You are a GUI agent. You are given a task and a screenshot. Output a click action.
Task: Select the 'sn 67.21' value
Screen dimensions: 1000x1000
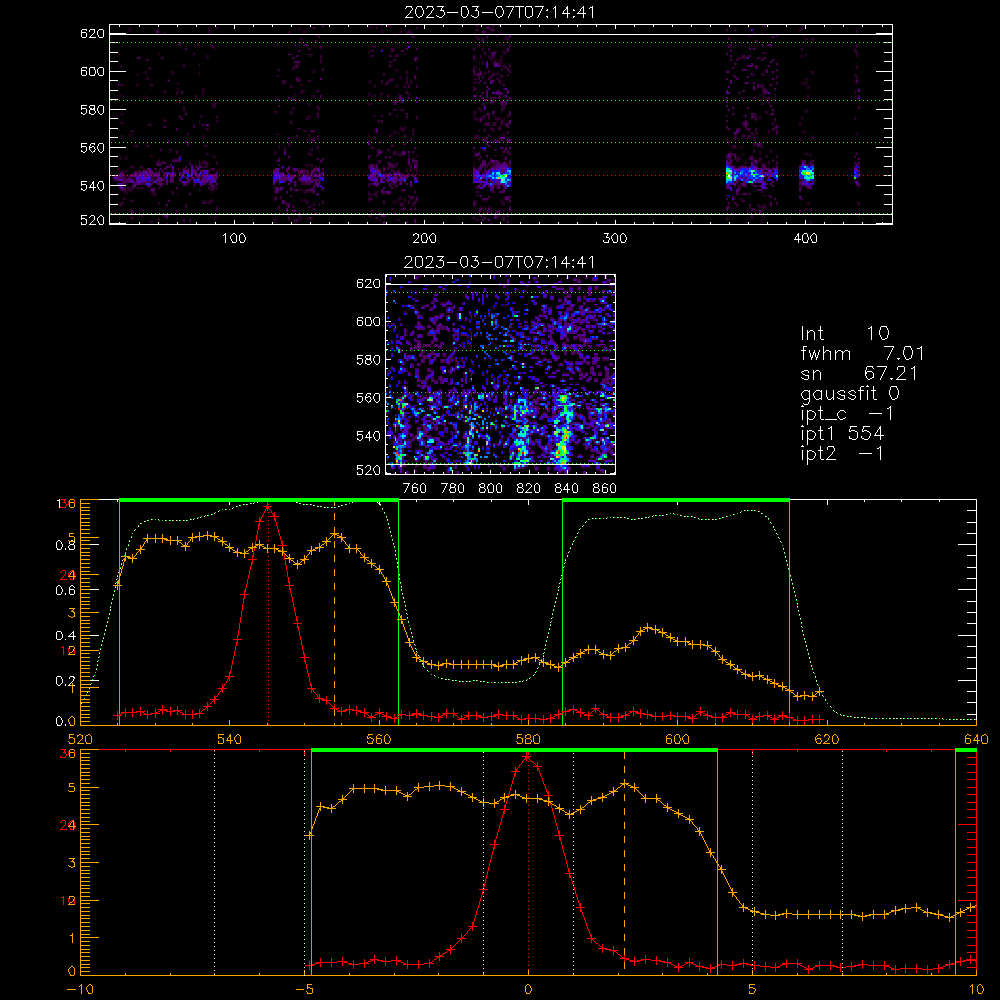[859, 373]
